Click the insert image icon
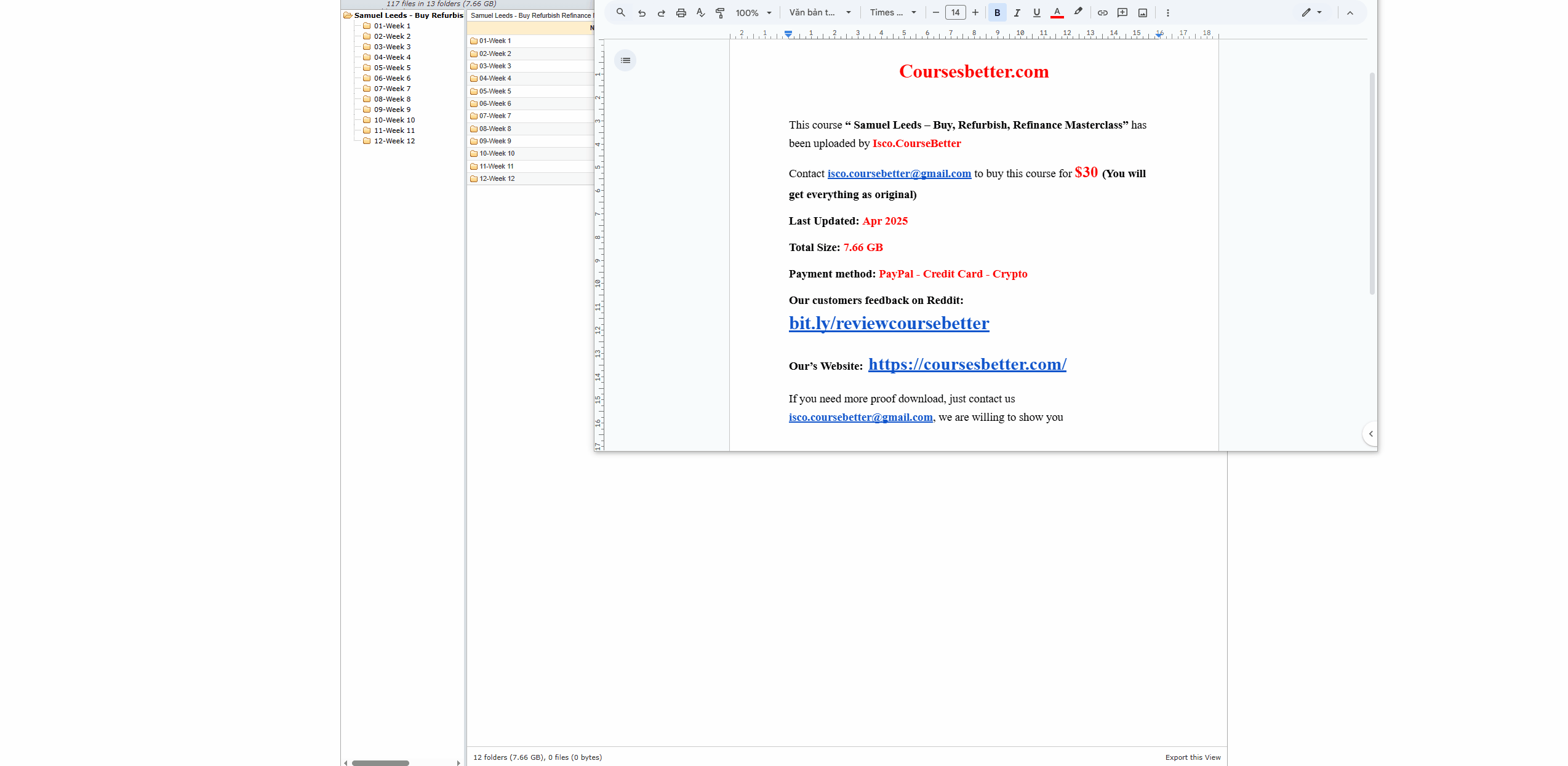This screenshot has width=1568, height=766. (1143, 13)
